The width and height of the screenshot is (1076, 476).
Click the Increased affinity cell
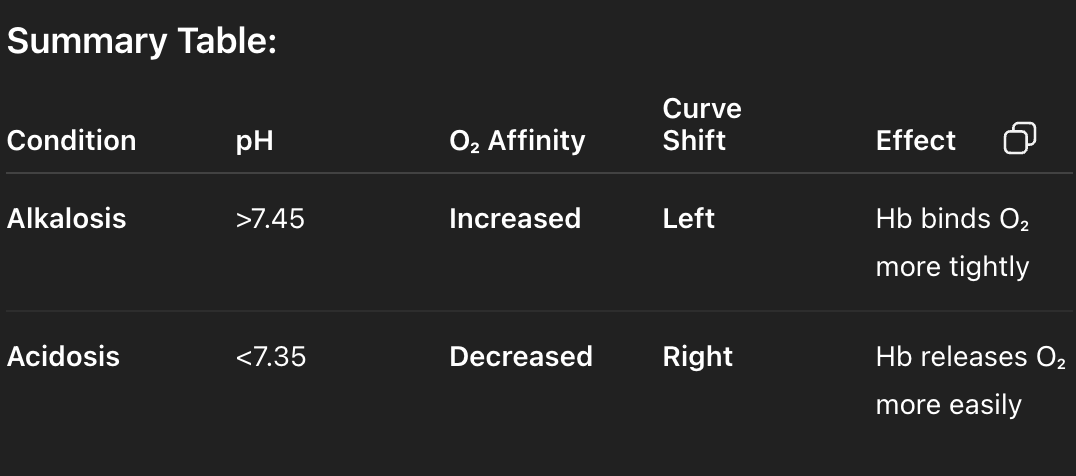(x=514, y=219)
